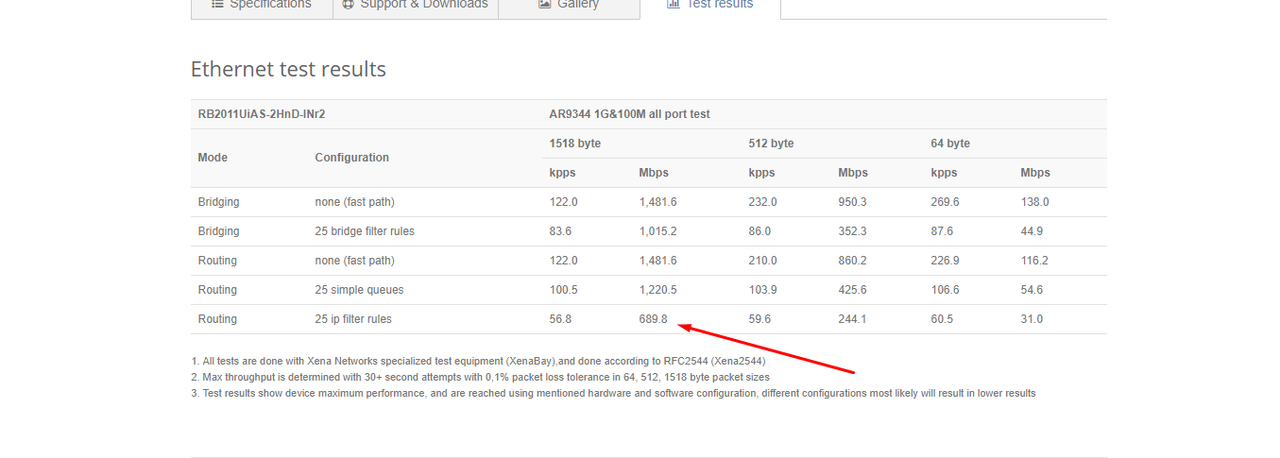Click the '1518 byte' column header
Viewport: 1280px width, 458px height.
tap(575, 143)
